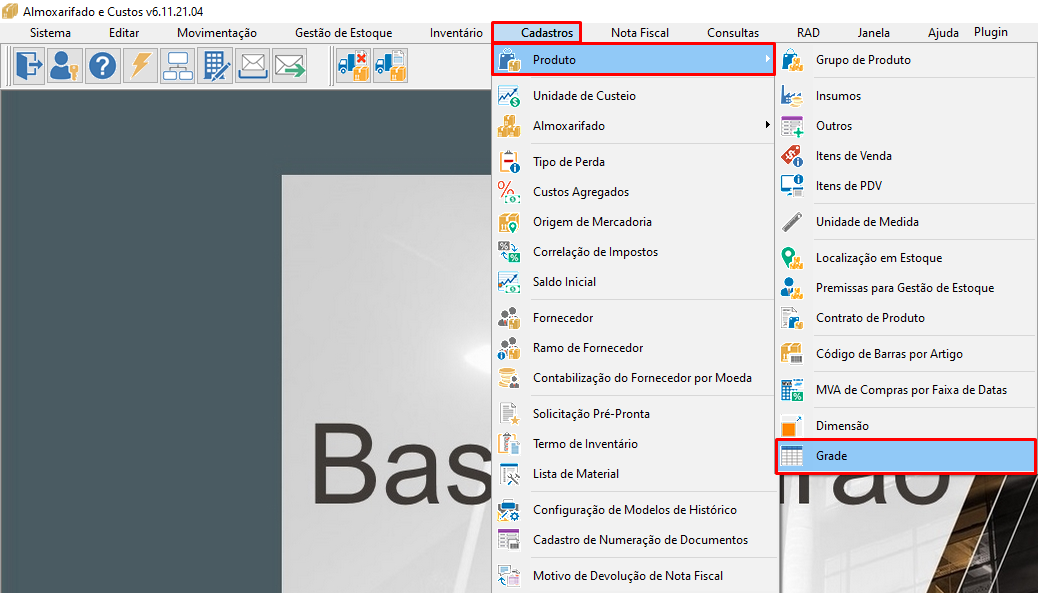
Task: Click the Unidade de Custeio icon
Action: coord(509,96)
